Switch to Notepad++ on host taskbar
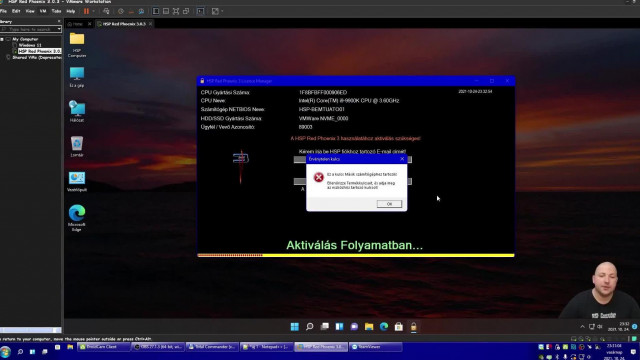 (266, 347)
